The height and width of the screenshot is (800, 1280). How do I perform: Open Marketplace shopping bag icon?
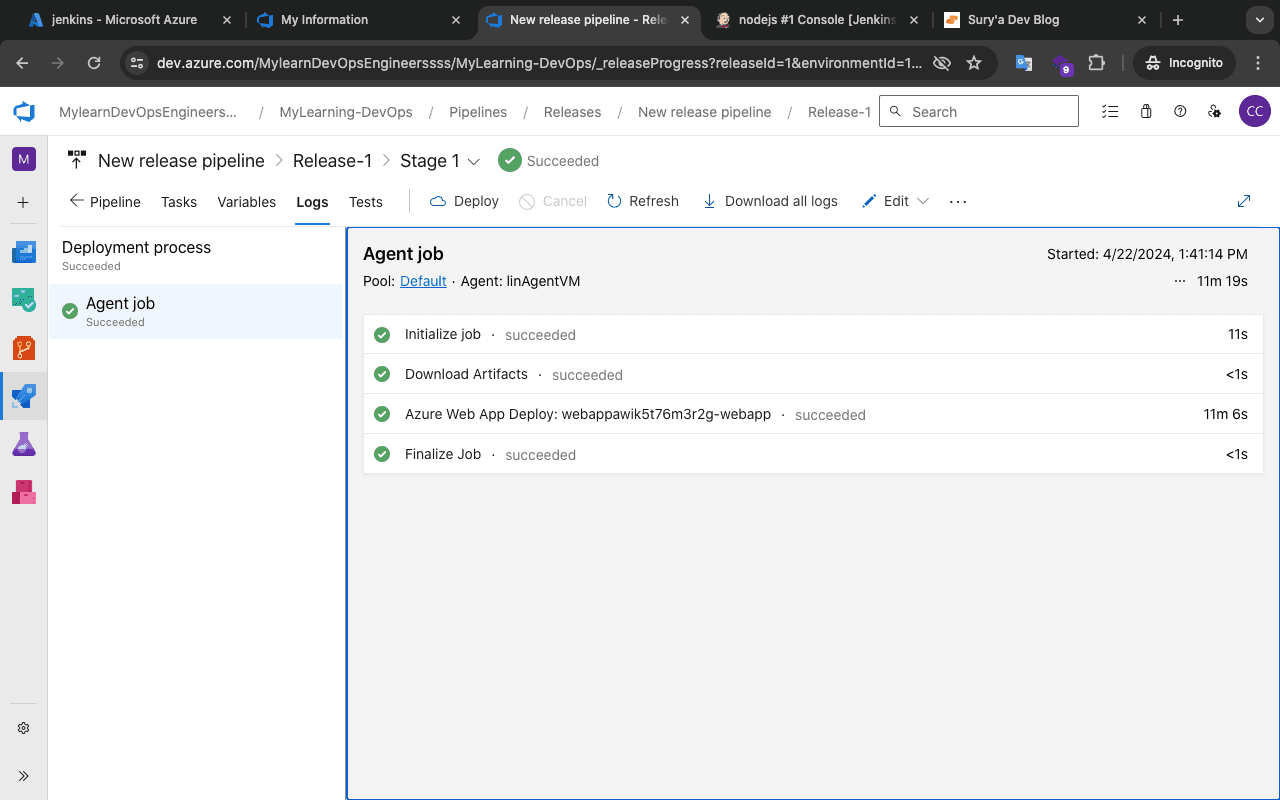(1146, 112)
